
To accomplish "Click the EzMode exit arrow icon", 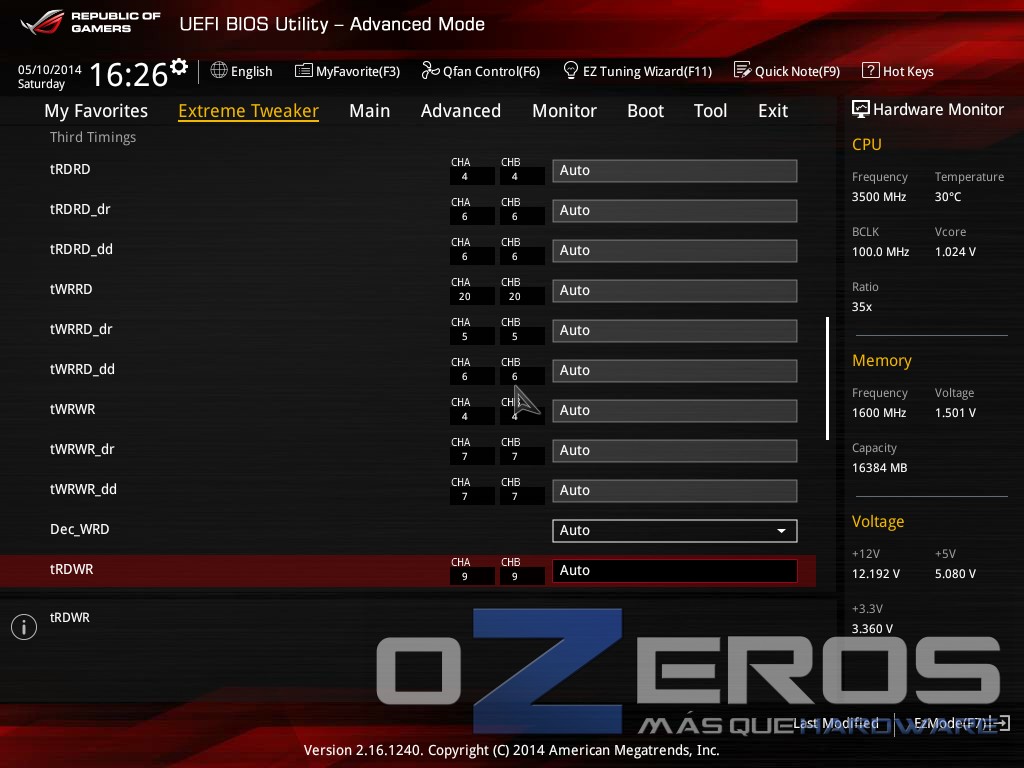I will coord(1002,723).
